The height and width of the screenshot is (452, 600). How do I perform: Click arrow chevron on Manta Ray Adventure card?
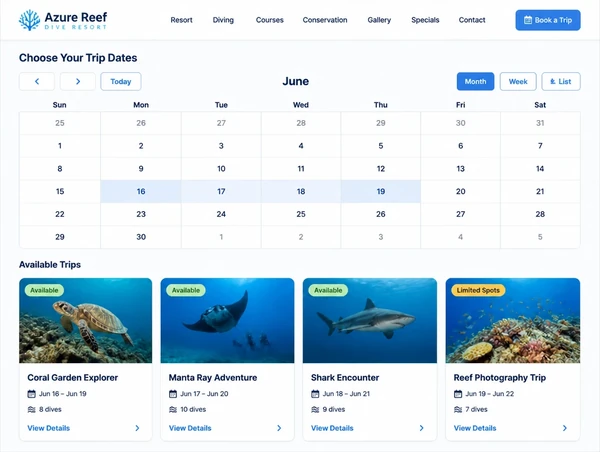click(279, 428)
